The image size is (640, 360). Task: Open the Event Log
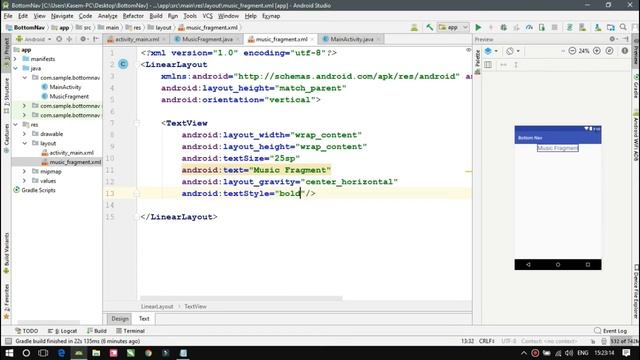click(611, 331)
